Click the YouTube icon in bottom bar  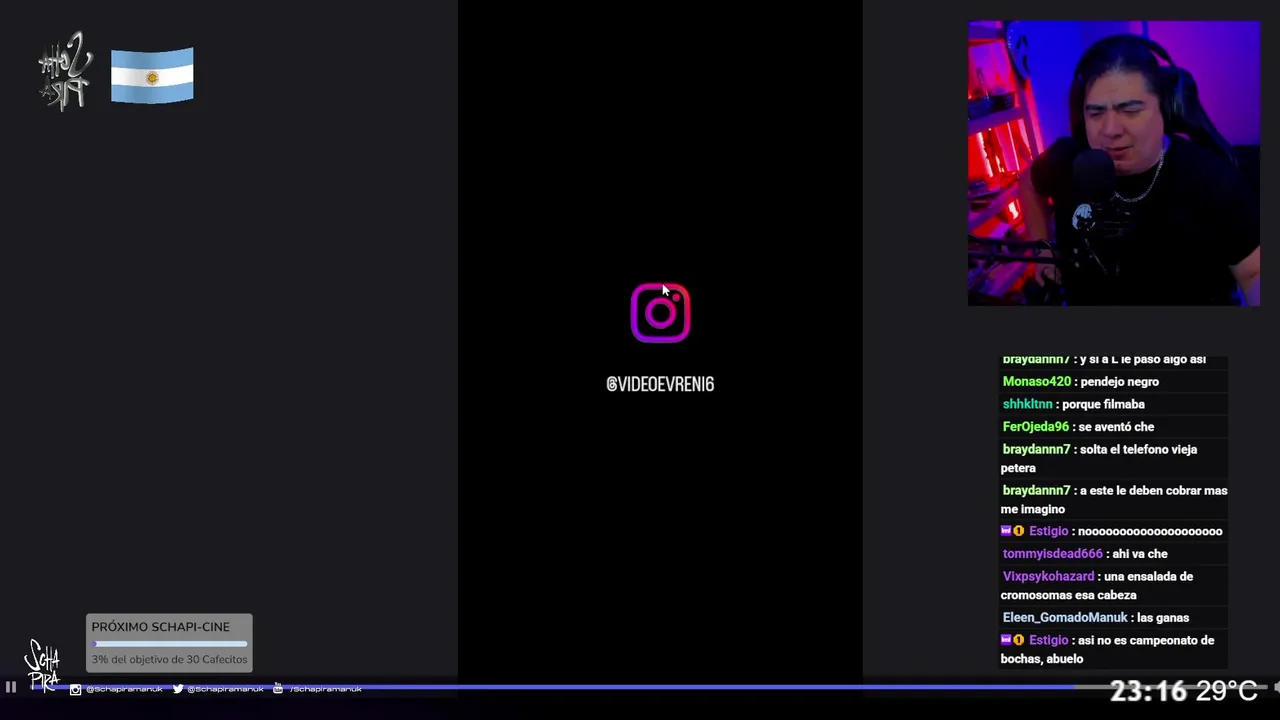278,689
